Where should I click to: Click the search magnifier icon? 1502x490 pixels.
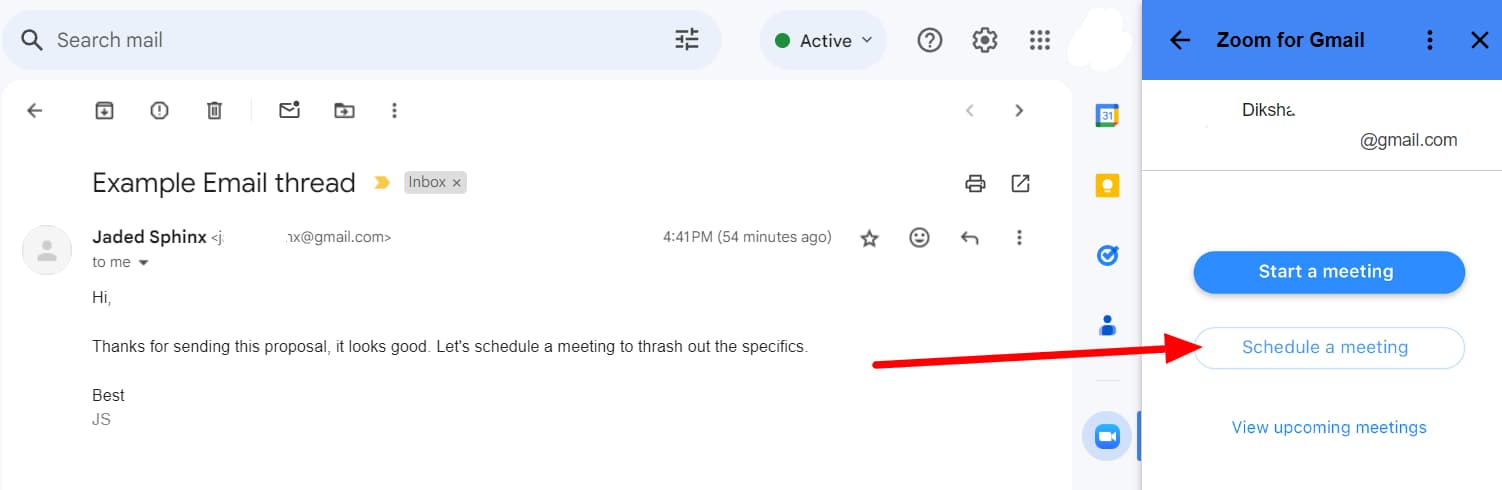pos(32,40)
